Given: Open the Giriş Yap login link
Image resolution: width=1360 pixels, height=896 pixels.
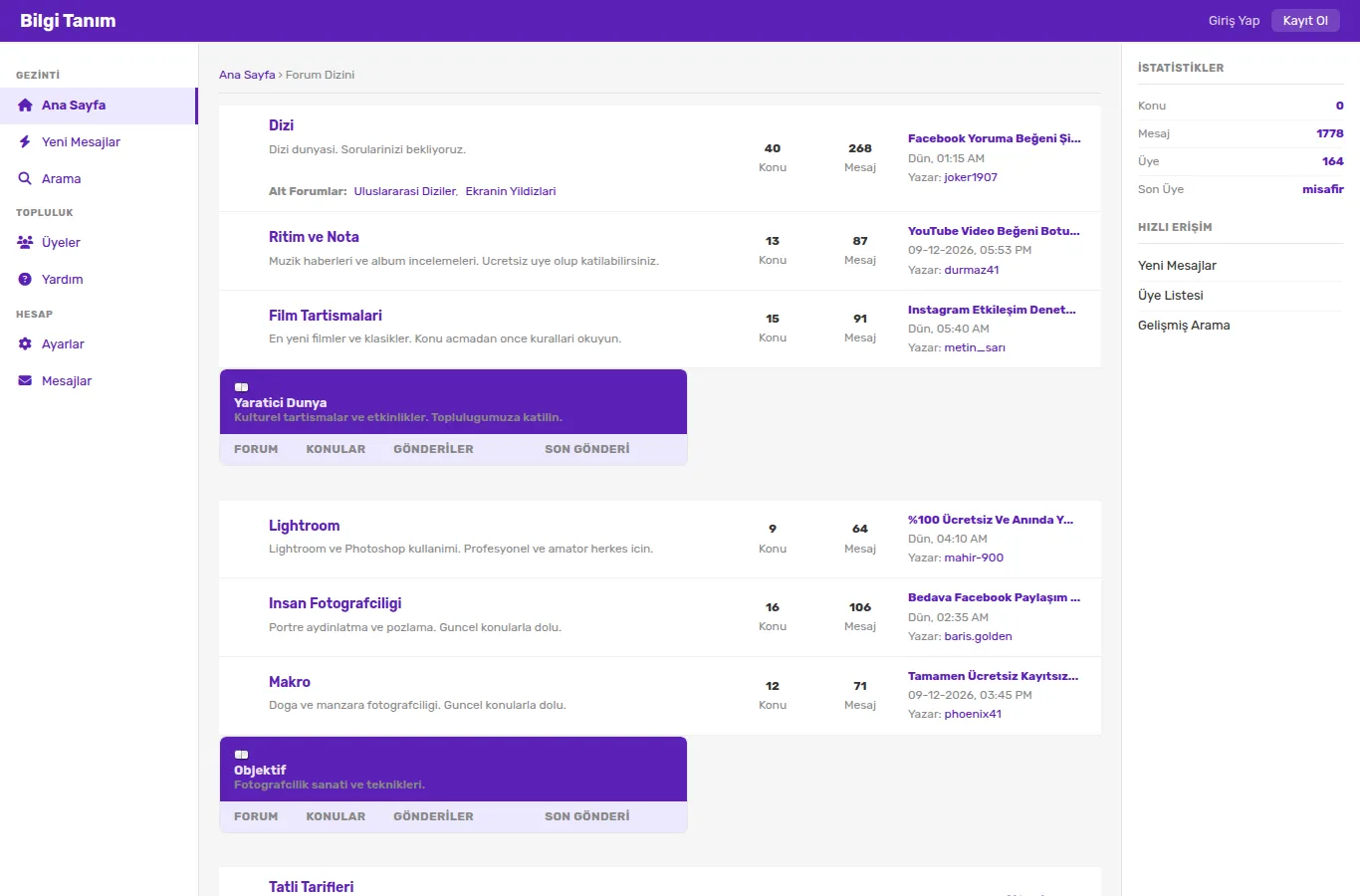Looking at the screenshot, I should pyautogui.click(x=1234, y=21).
